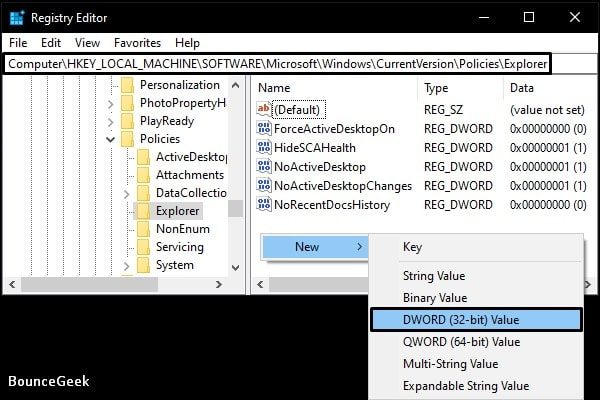
Task: Select QWORD (64-bit) Value option
Action: 476,342
